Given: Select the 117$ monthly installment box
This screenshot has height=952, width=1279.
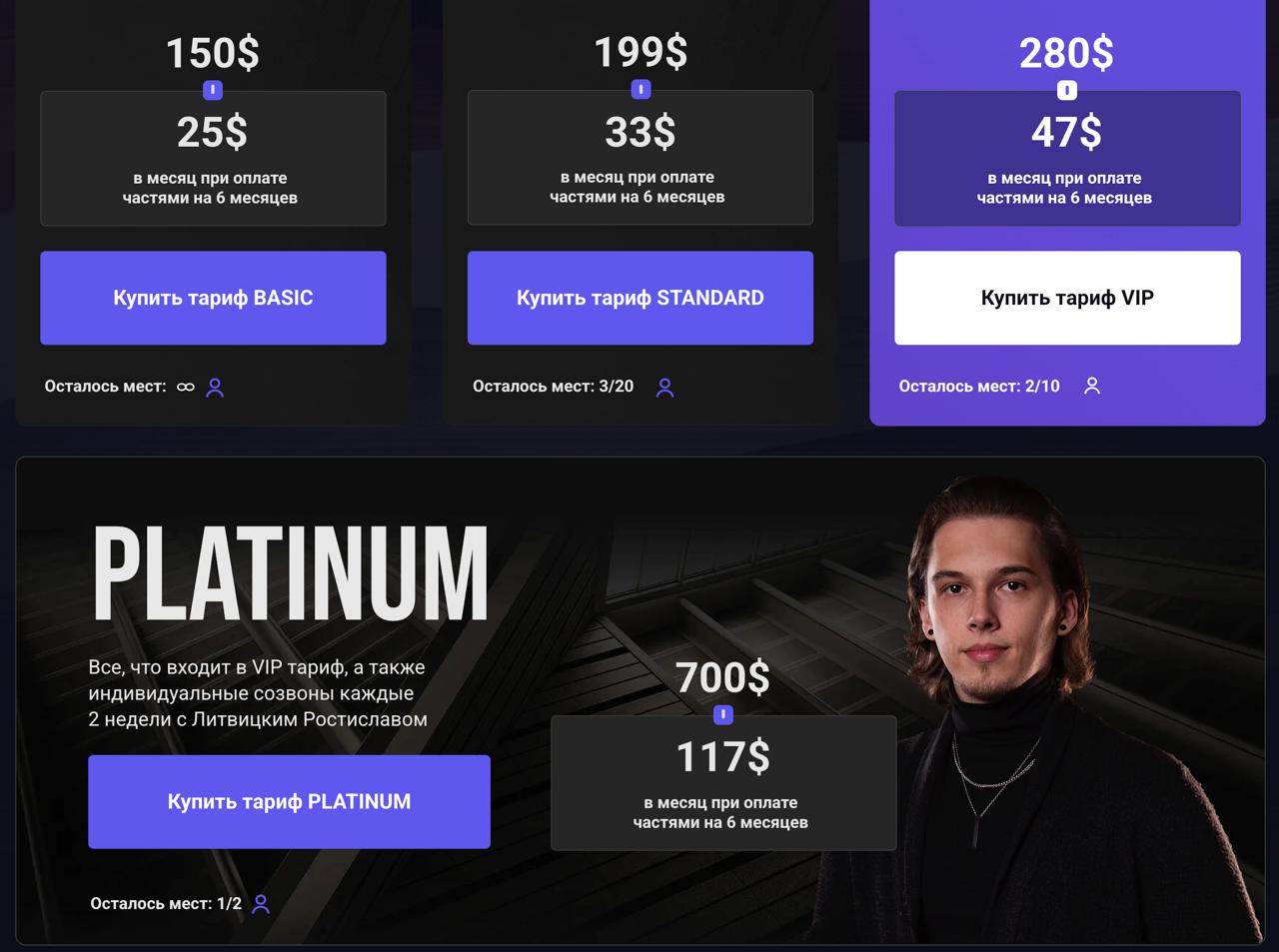Looking at the screenshot, I should pyautogui.click(x=723, y=783).
